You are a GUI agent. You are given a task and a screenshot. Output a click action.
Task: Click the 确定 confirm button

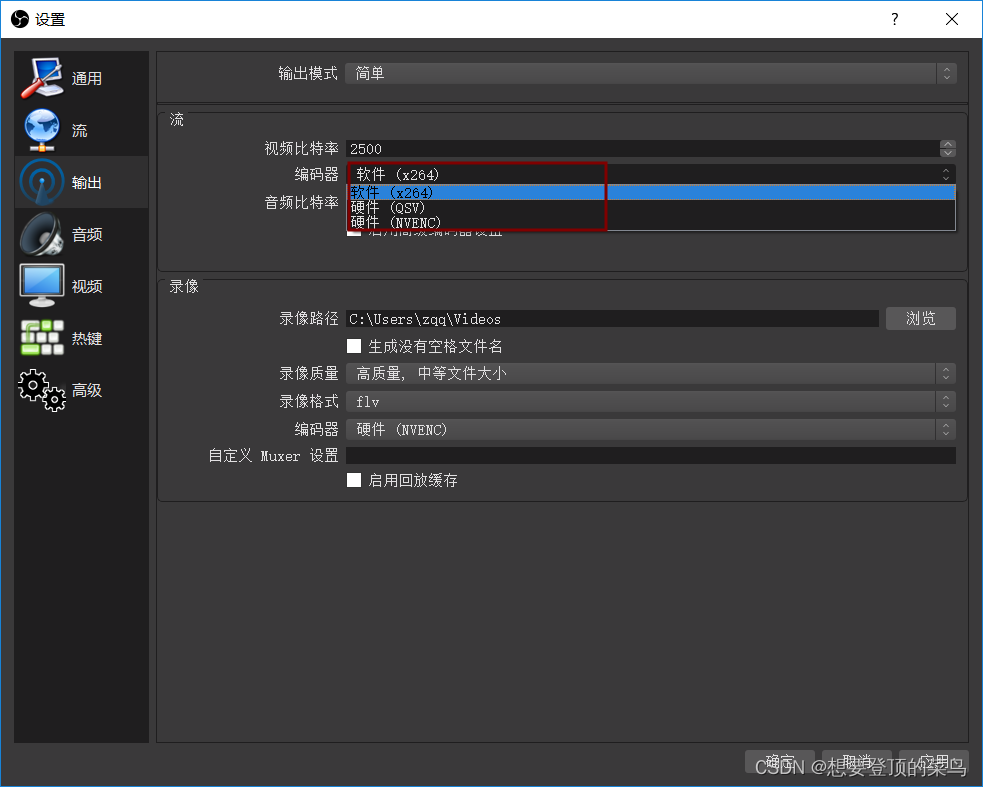[x=780, y=762]
